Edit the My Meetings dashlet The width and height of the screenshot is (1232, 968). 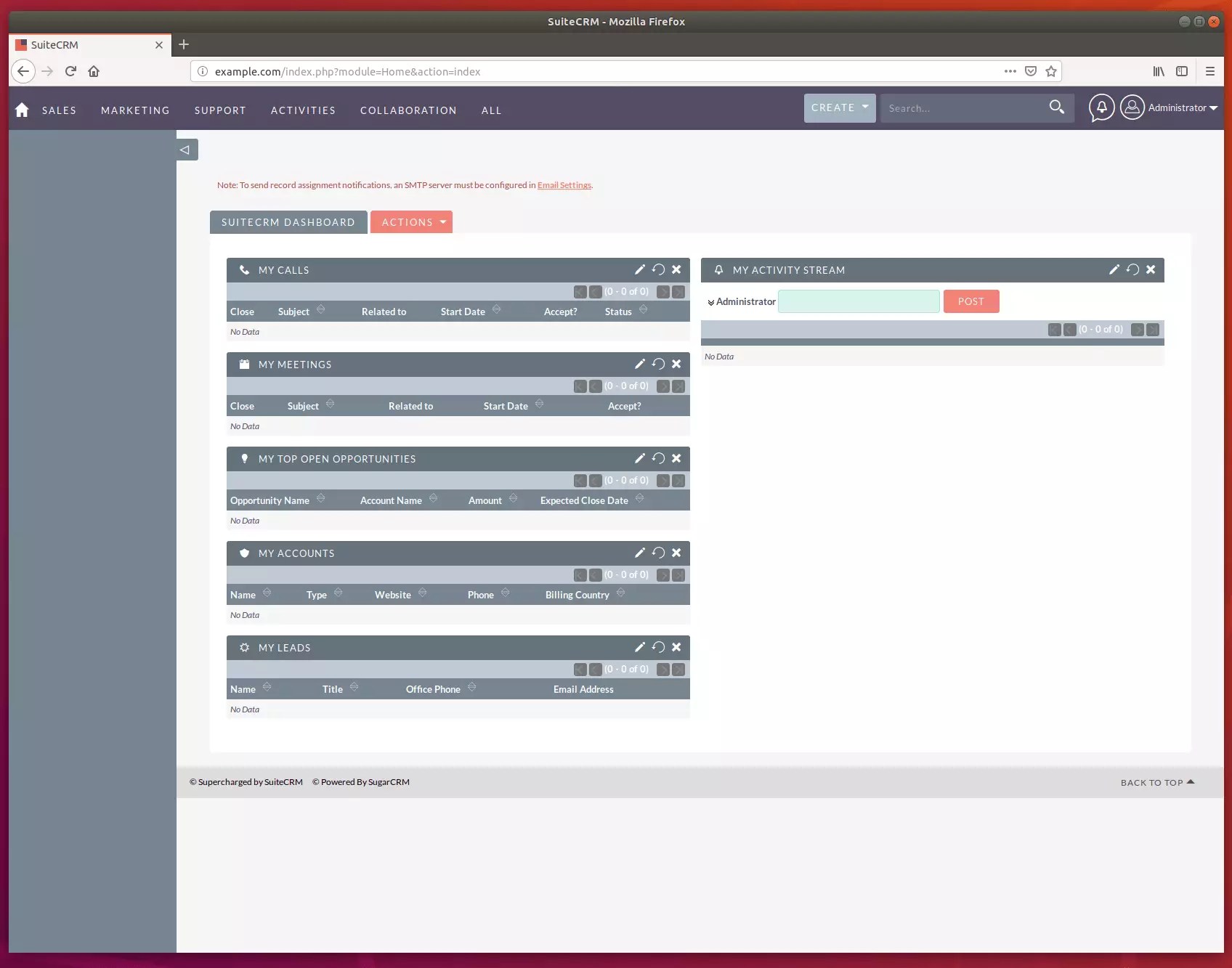640,364
